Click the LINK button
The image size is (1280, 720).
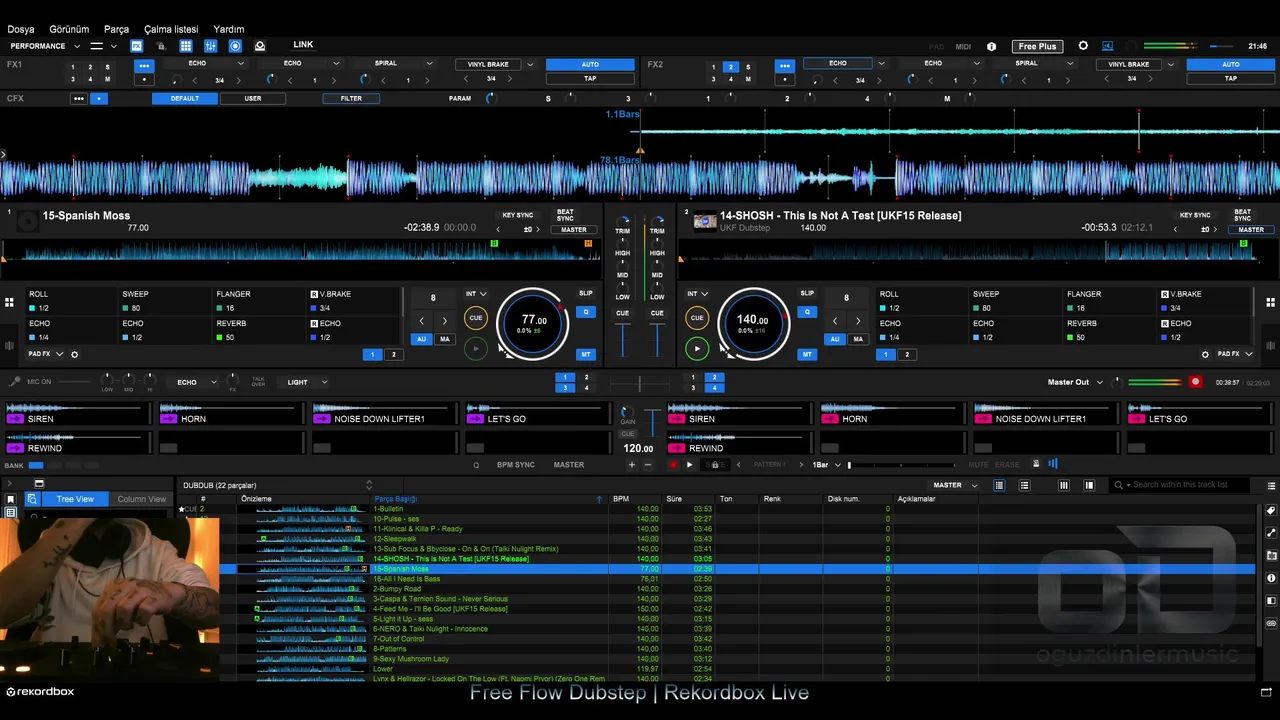pos(303,45)
